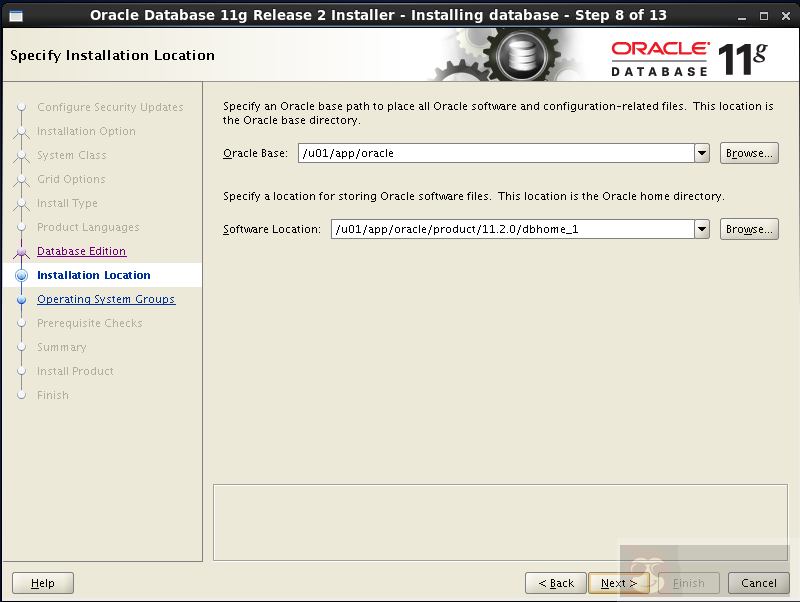Proceed by clicking Next
Viewport: 800px width, 602px height.
point(618,583)
